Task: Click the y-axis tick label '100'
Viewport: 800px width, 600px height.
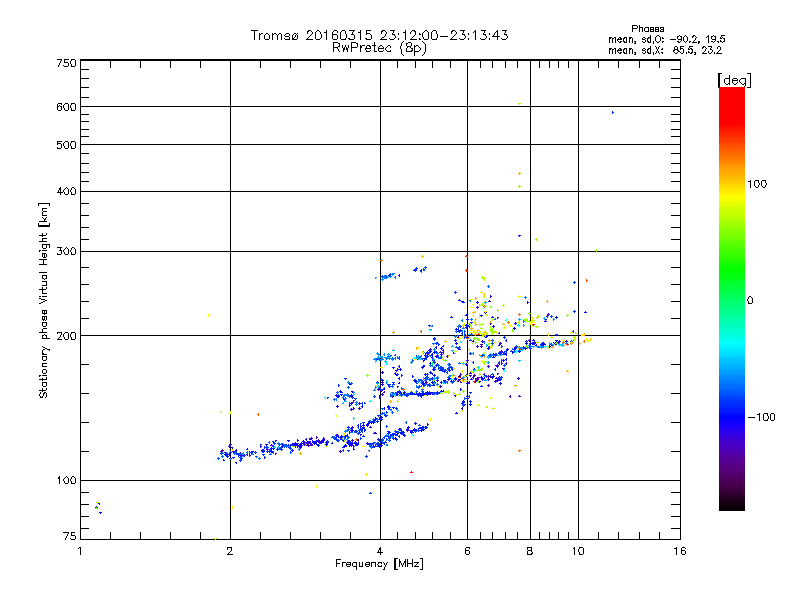Action: tap(66, 481)
